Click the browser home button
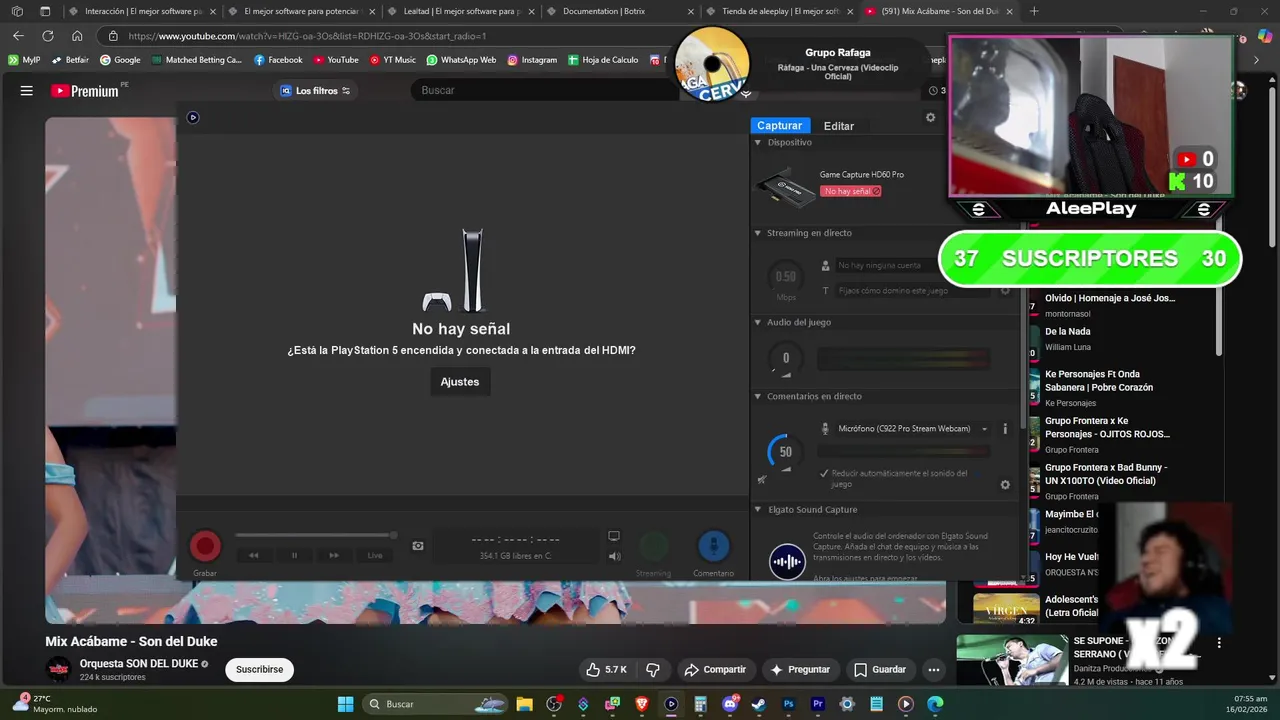1280x720 pixels. click(x=77, y=36)
